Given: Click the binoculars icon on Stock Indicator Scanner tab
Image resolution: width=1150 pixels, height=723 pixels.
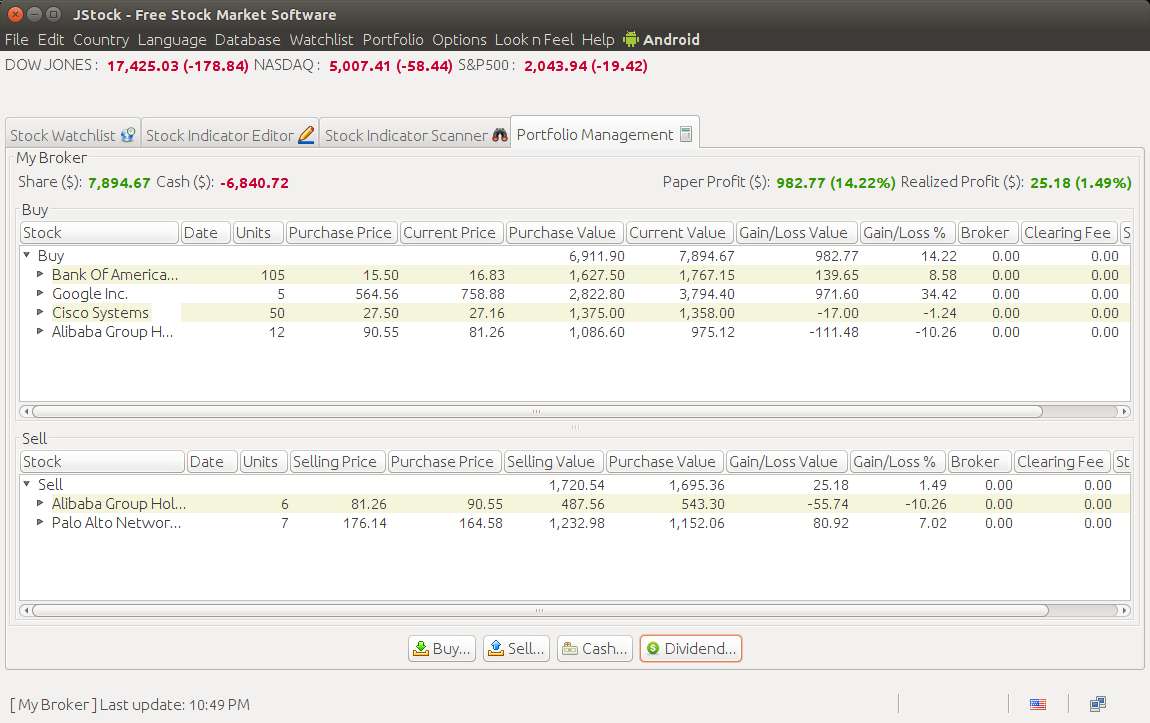Looking at the screenshot, I should (x=499, y=135).
